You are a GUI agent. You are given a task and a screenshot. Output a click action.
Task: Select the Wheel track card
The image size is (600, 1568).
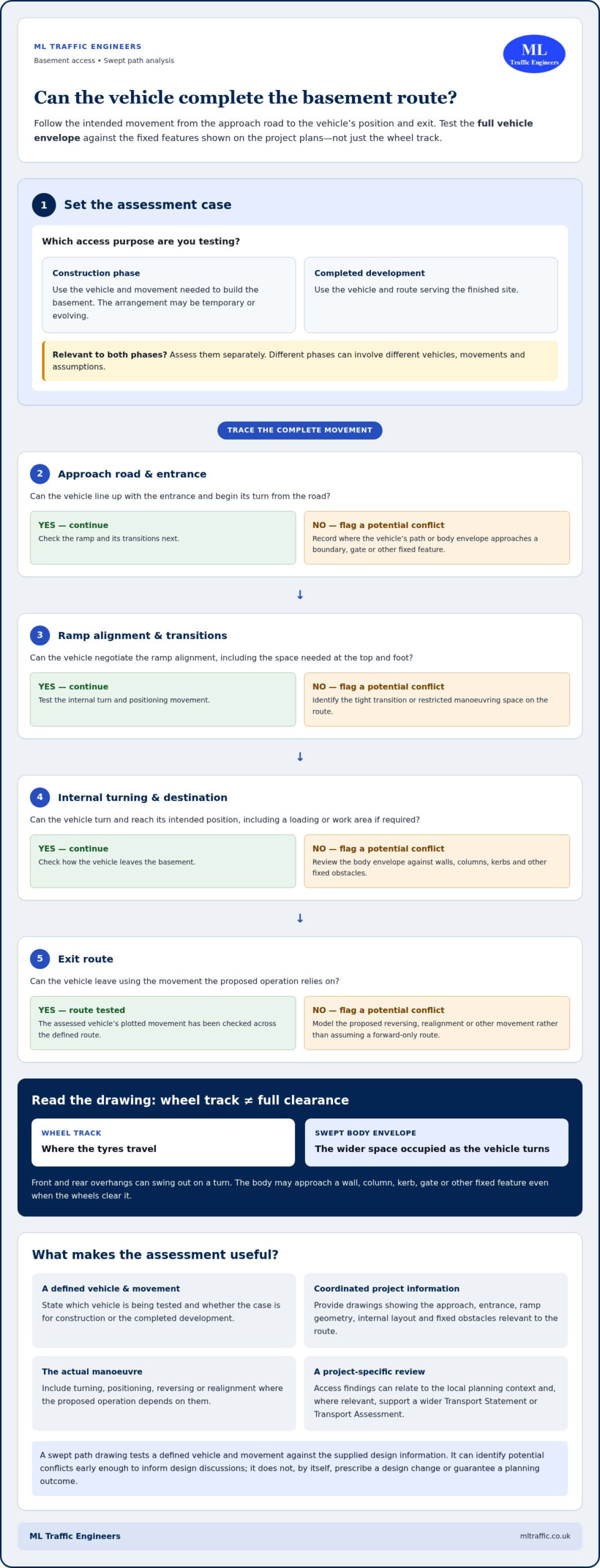[163, 1142]
